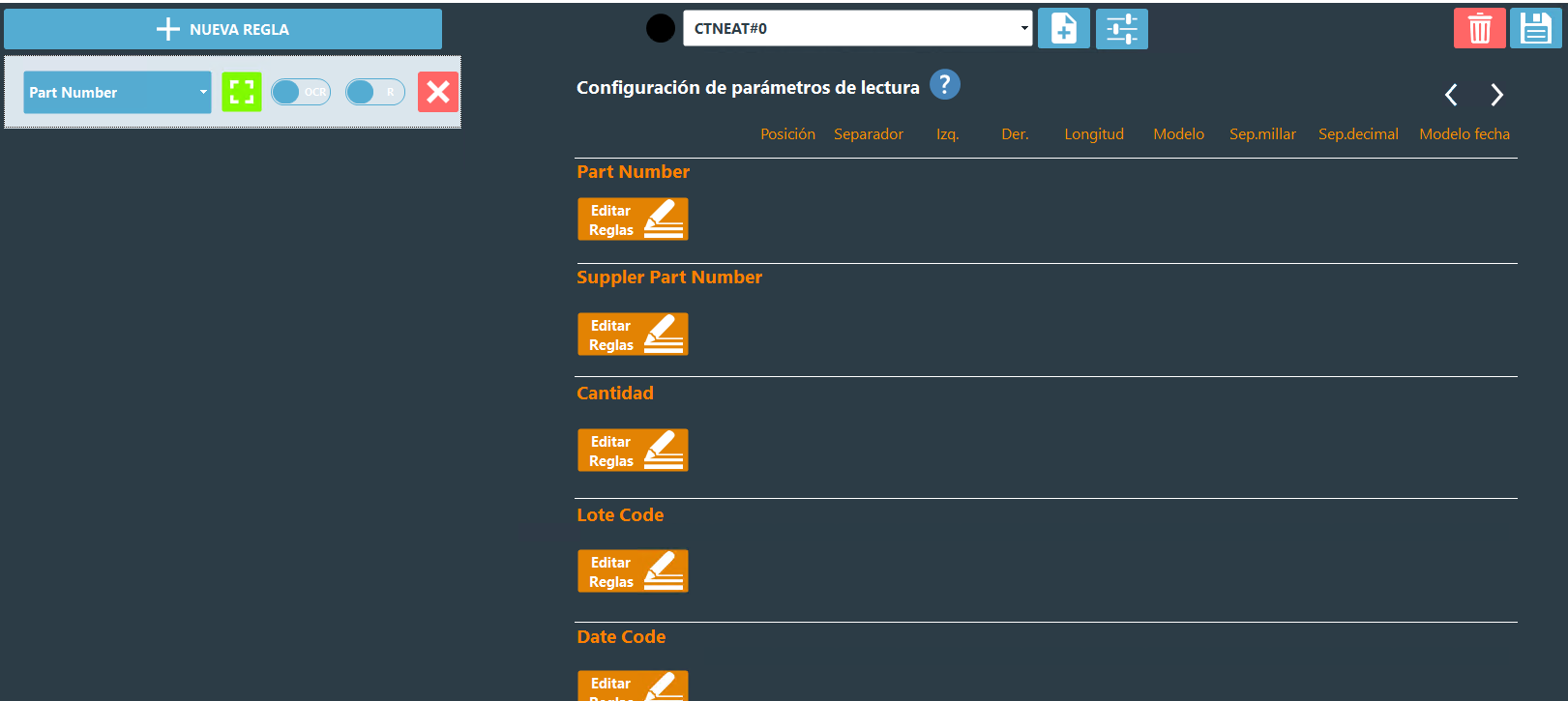The image size is (1568, 701).
Task: Edit rules for Part Number
Action: point(633,219)
